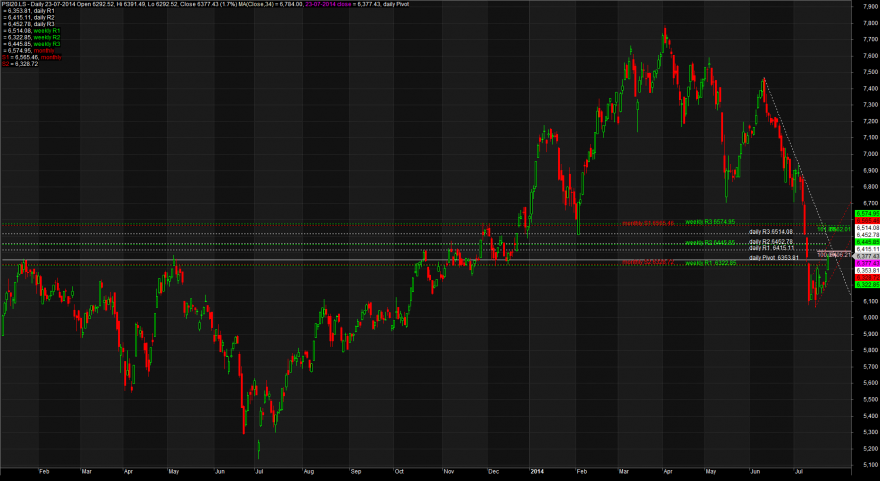Click the 7,800 price axis label
The height and width of the screenshot is (481, 880).
[870, 23]
